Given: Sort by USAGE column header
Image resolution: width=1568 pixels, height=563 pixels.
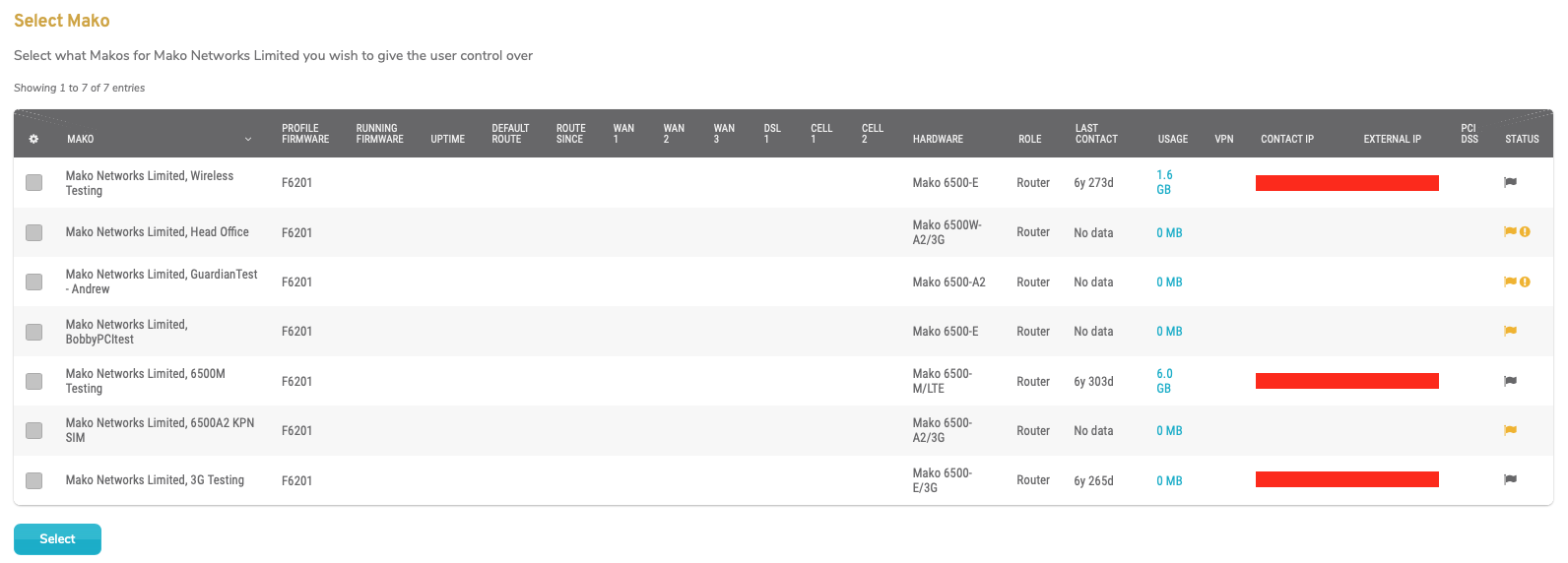Looking at the screenshot, I should (1172, 140).
